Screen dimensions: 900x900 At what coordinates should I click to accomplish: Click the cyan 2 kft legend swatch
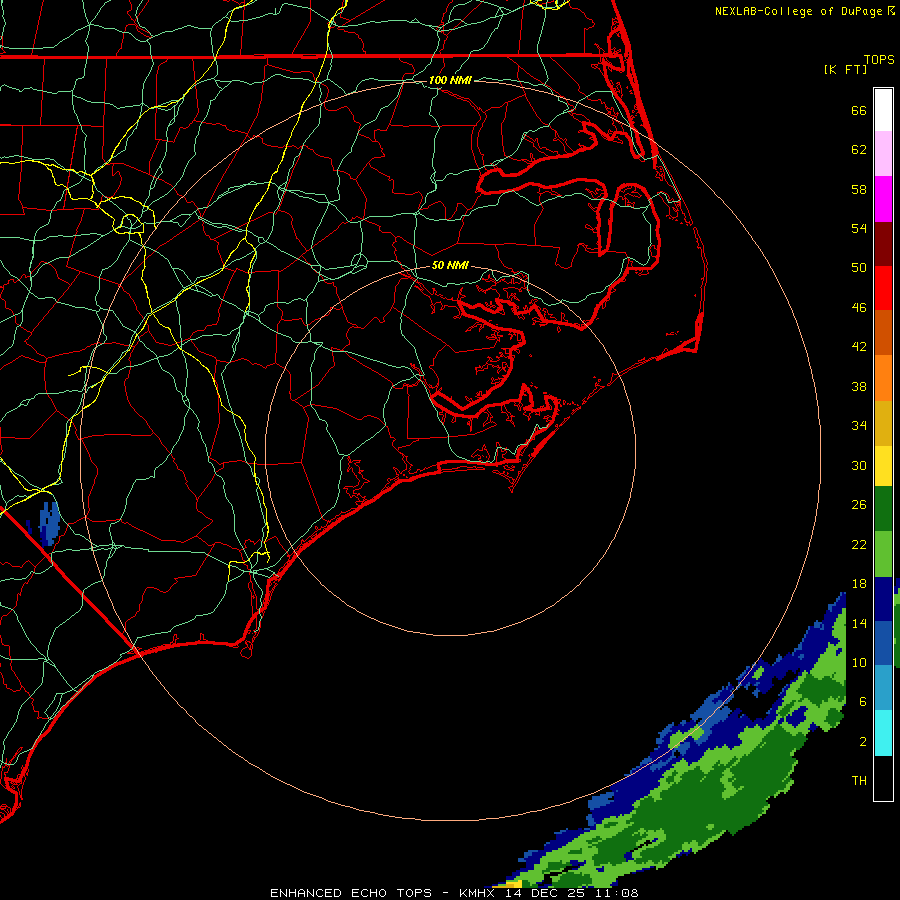pyautogui.click(x=883, y=733)
